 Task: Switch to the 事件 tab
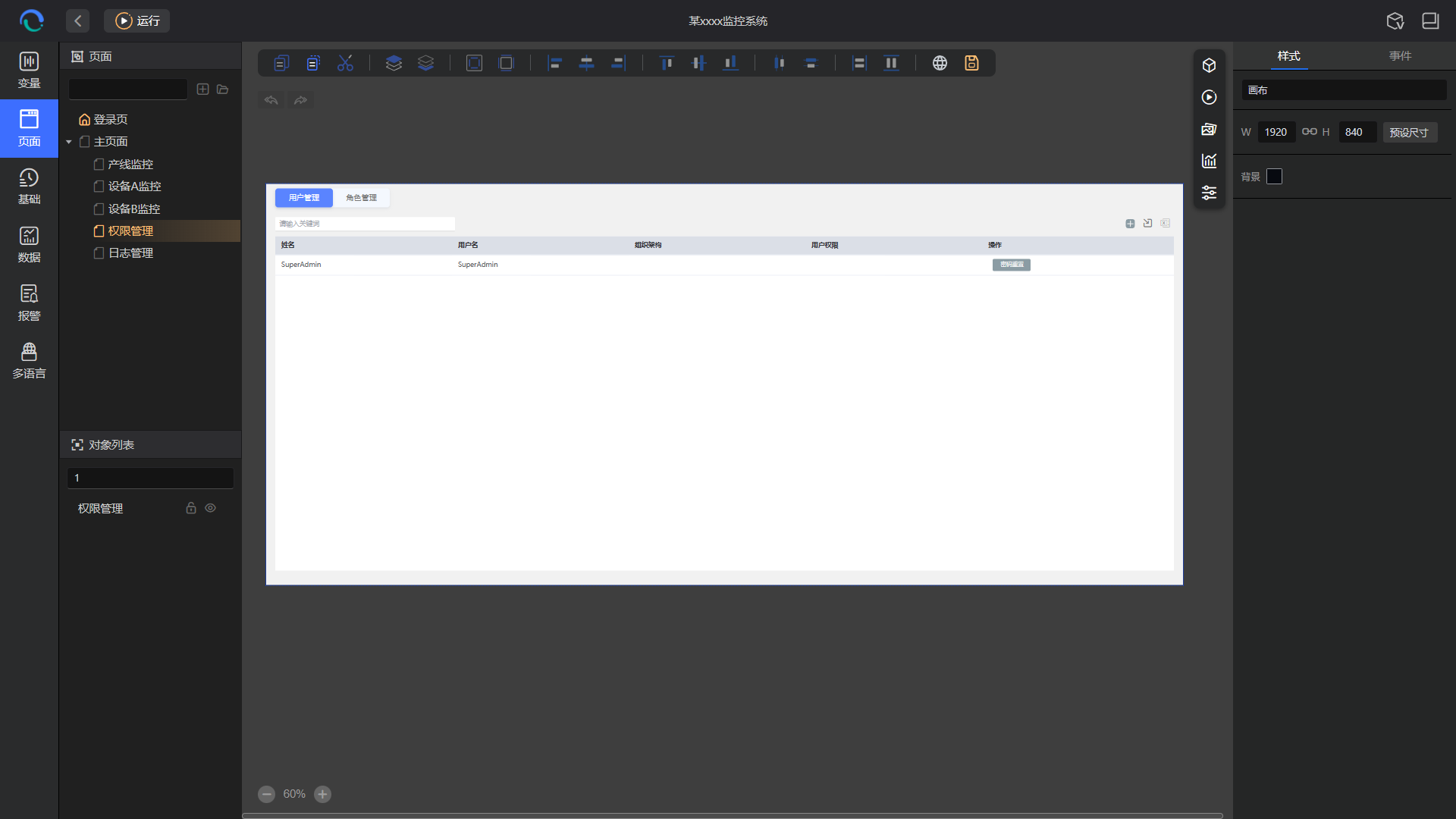pos(1400,55)
